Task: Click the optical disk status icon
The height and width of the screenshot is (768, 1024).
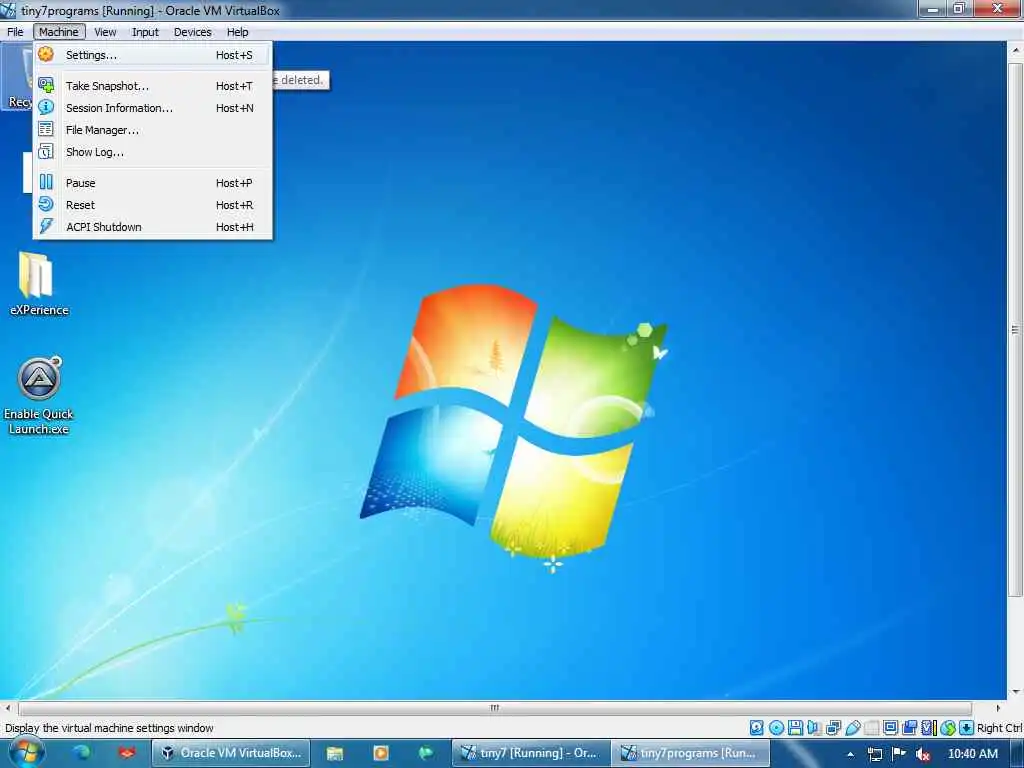Action: tap(776, 728)
